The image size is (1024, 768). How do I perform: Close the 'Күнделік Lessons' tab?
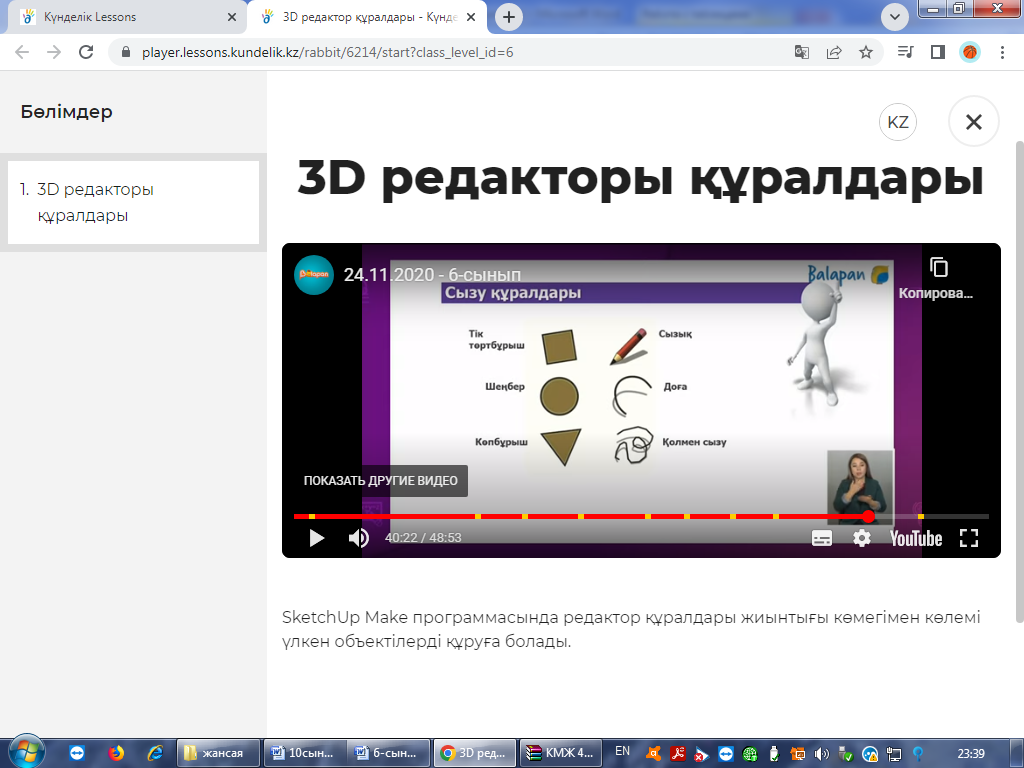[x=232, y=17]
